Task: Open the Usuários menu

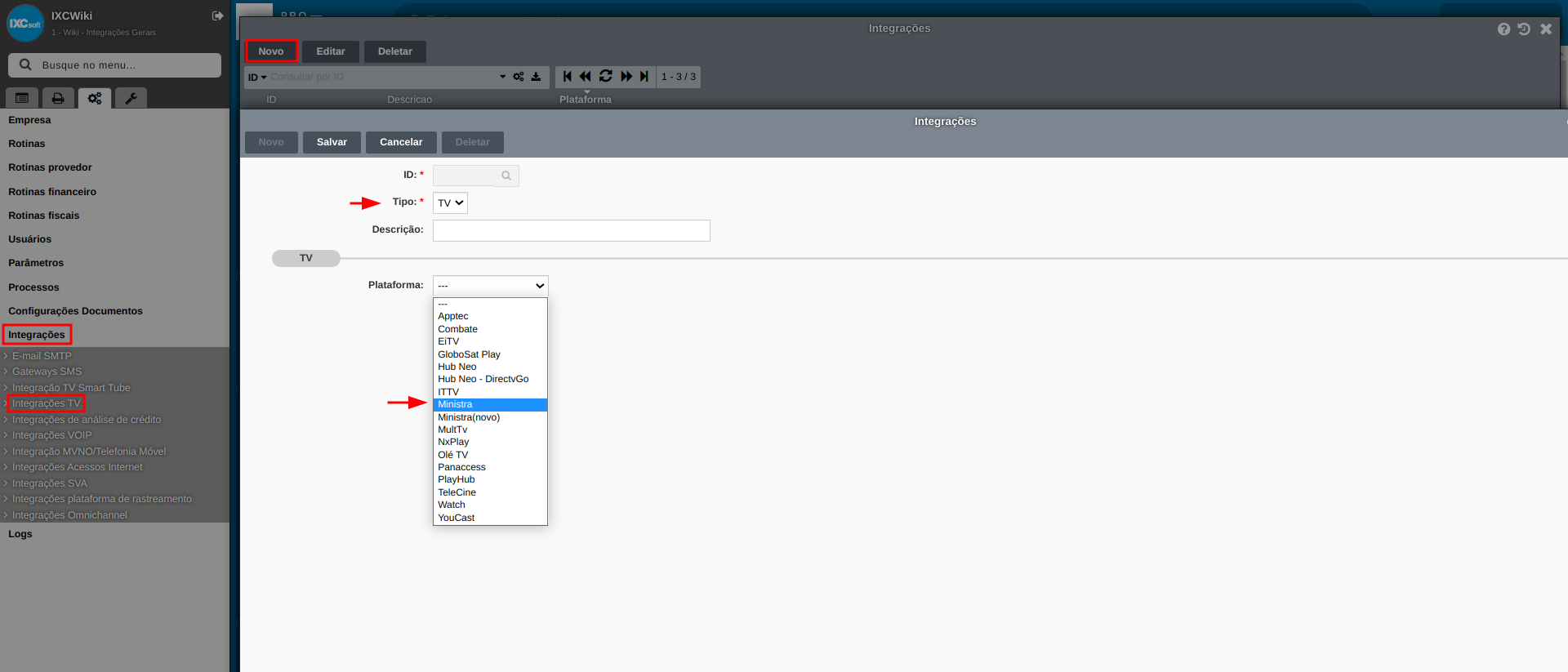Action: pyautogui.click(x=29, y=239)
